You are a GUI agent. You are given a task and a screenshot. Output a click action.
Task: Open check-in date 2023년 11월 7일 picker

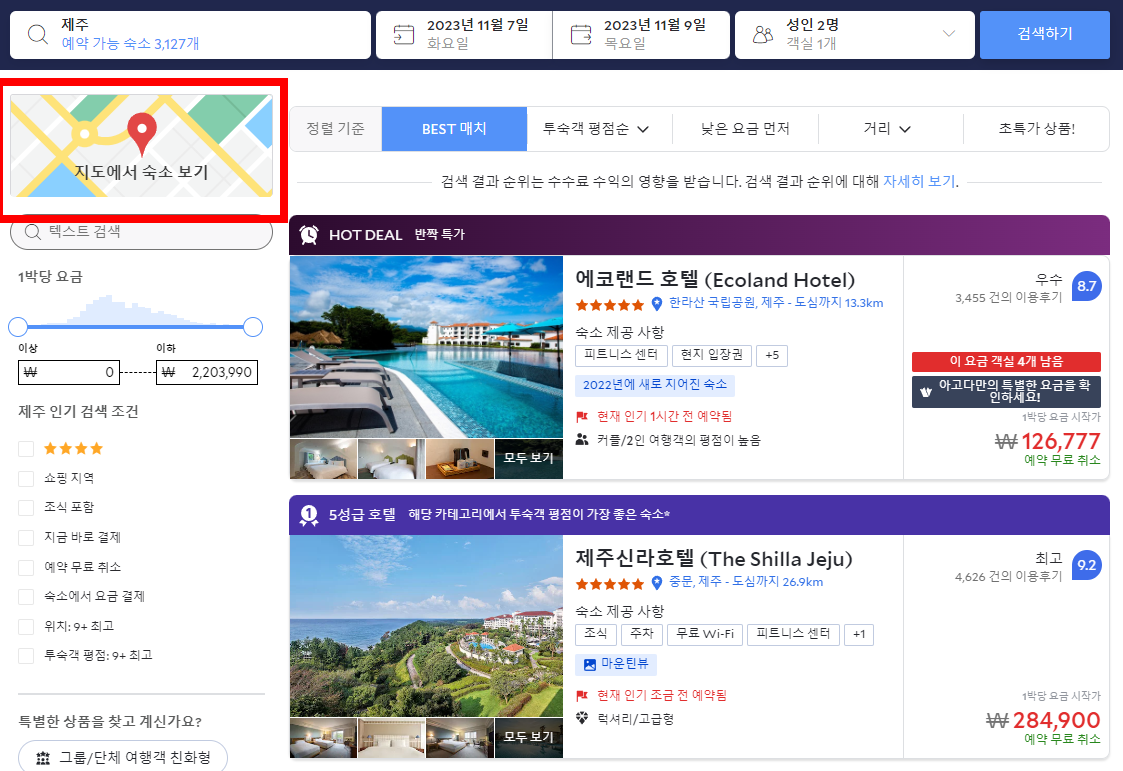464,34
